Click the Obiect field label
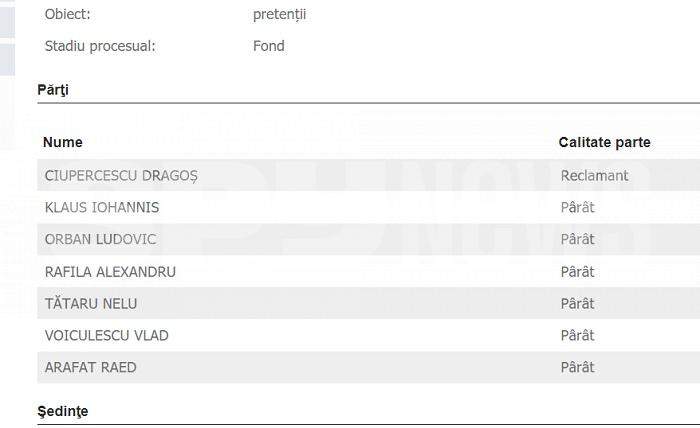 pos(67,14)
